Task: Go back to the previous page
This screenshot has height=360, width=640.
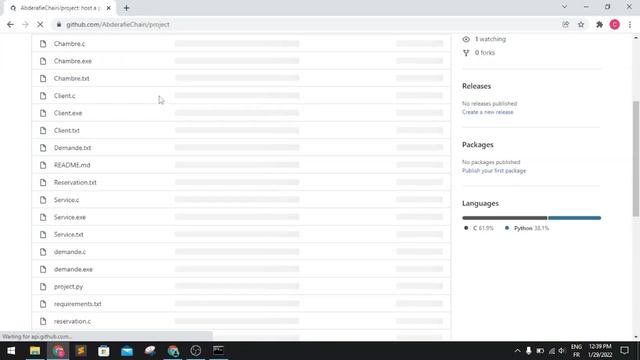Action: (10, 24)
